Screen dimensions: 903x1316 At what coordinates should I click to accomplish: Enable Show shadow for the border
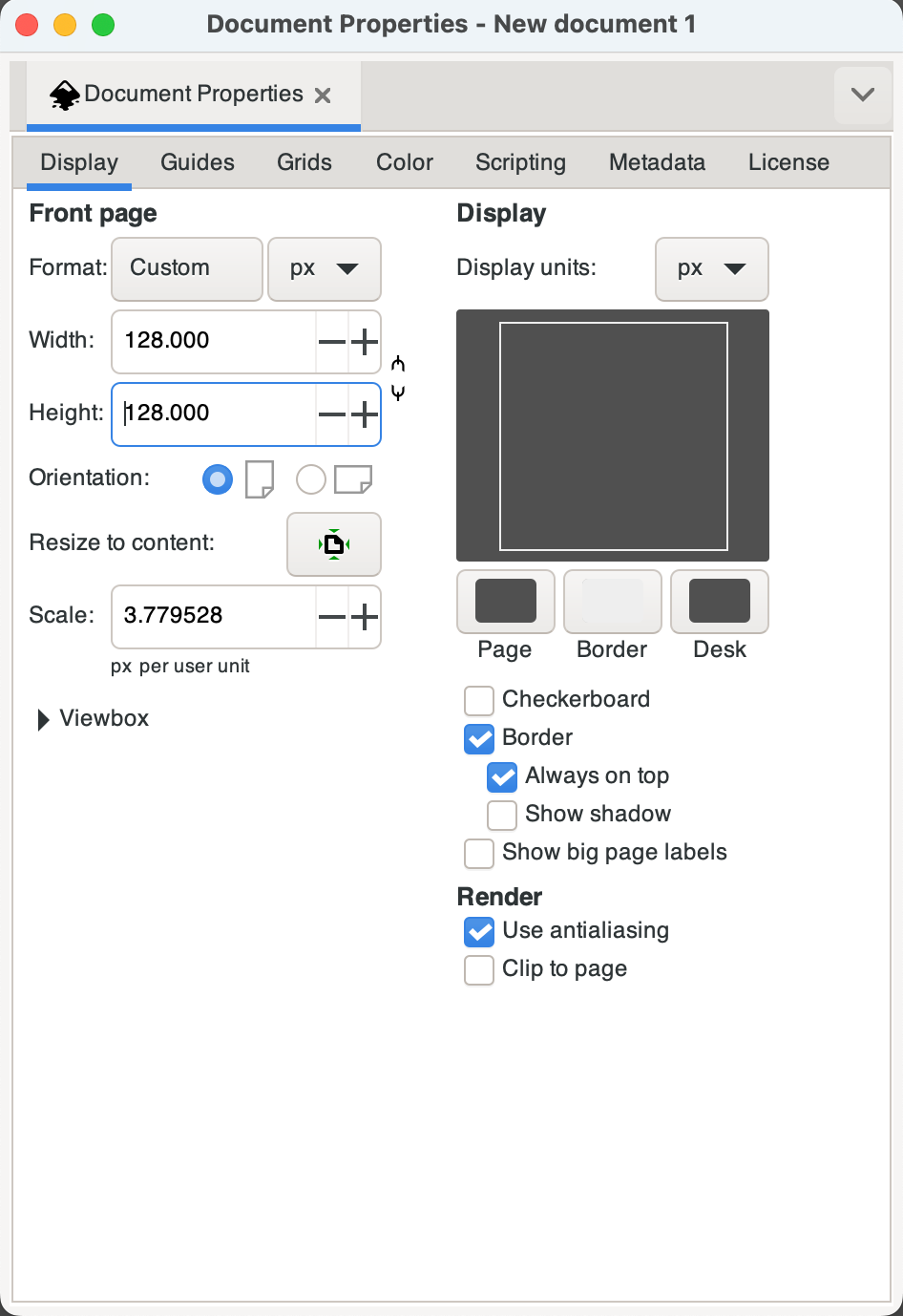[501, 815]
